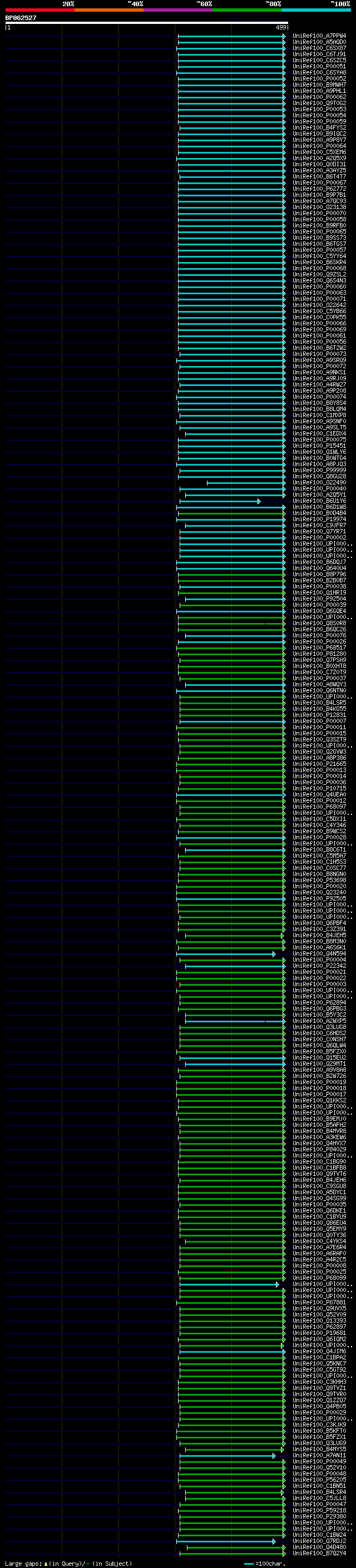The image size is (356, 1568).
Task: Click label UniRef100_P19974
Action: pyautogui.click(x=319, y=519)
